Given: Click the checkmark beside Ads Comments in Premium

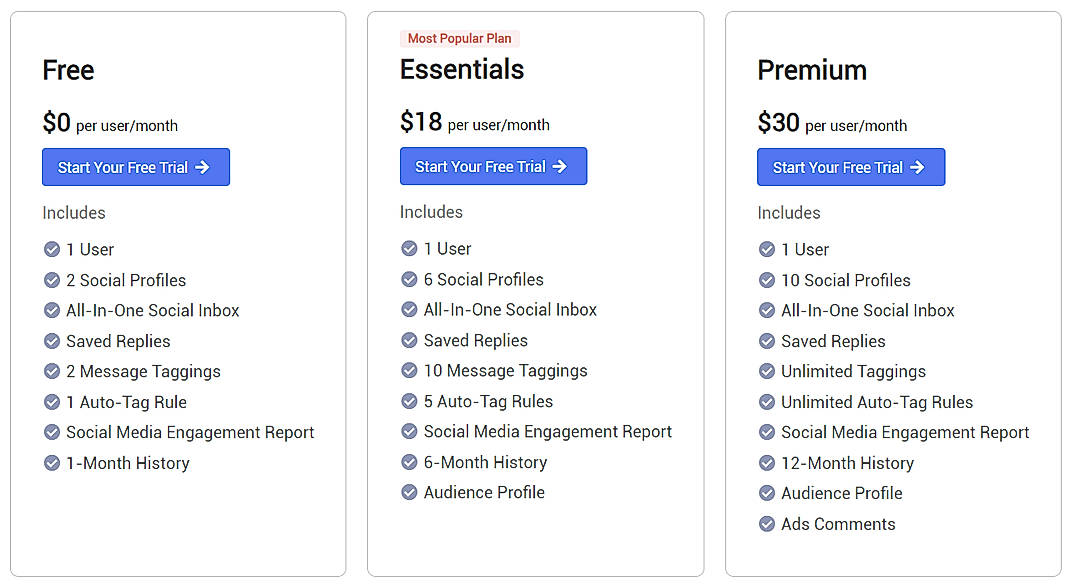Looking at the screenshot, I should click(767, 524).
